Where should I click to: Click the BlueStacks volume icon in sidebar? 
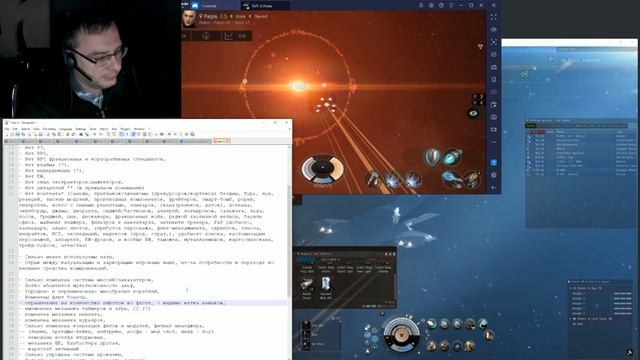click(493, 30)
